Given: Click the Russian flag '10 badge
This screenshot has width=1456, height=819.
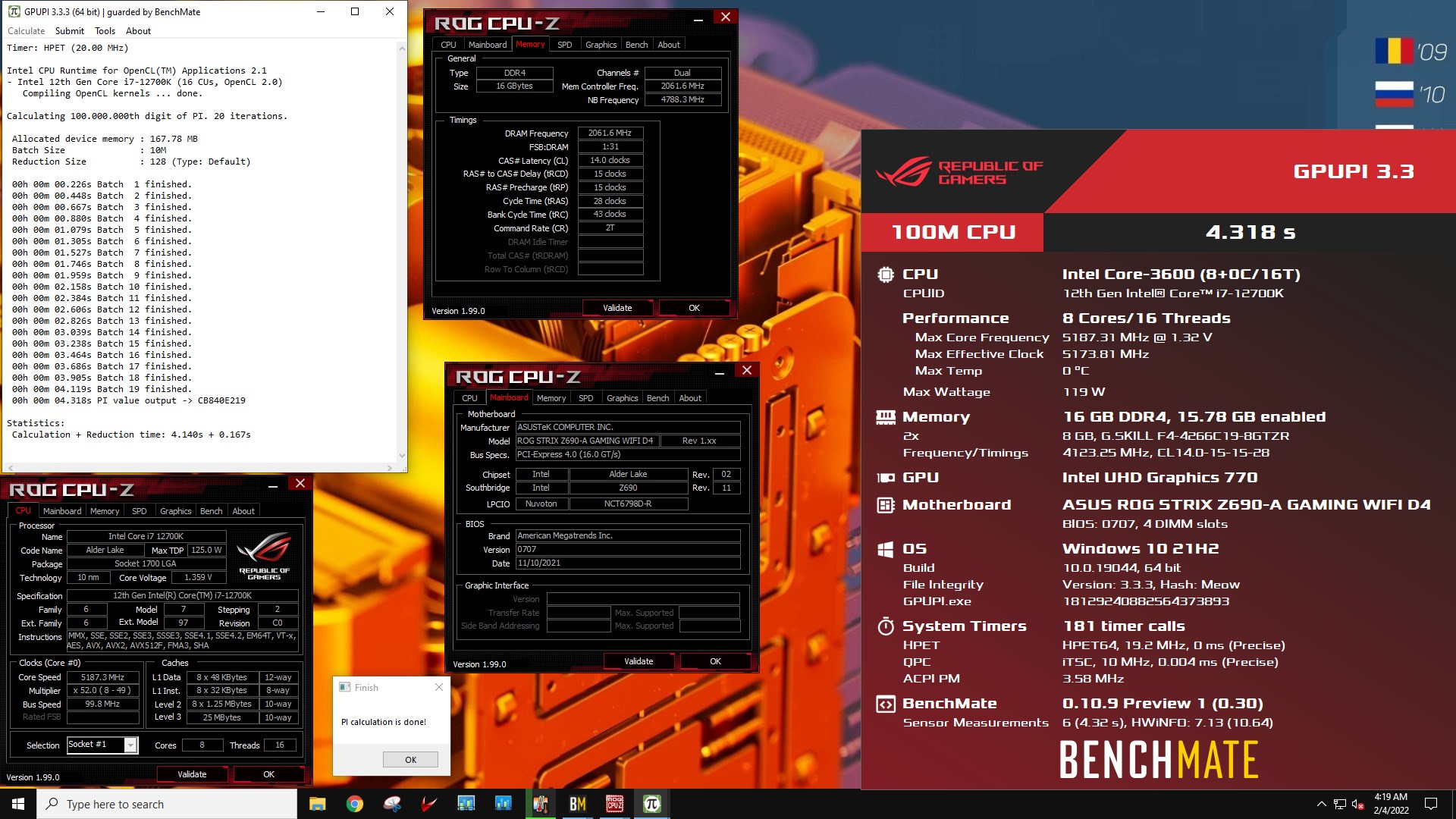Looking at the screenshot, I should [1410, 94].
